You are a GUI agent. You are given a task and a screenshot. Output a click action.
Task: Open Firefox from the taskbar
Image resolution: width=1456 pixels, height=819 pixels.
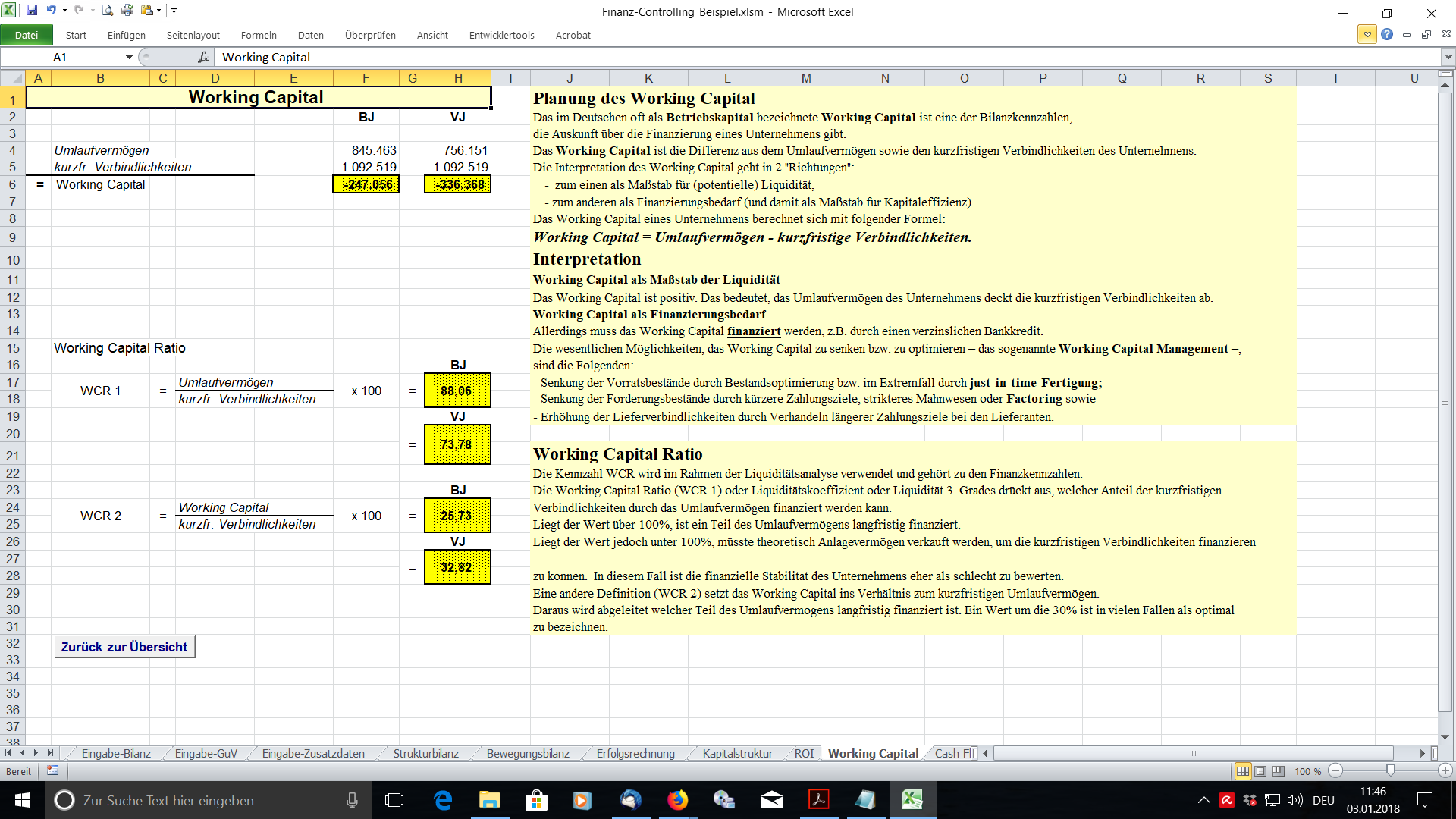coord(677,800)
